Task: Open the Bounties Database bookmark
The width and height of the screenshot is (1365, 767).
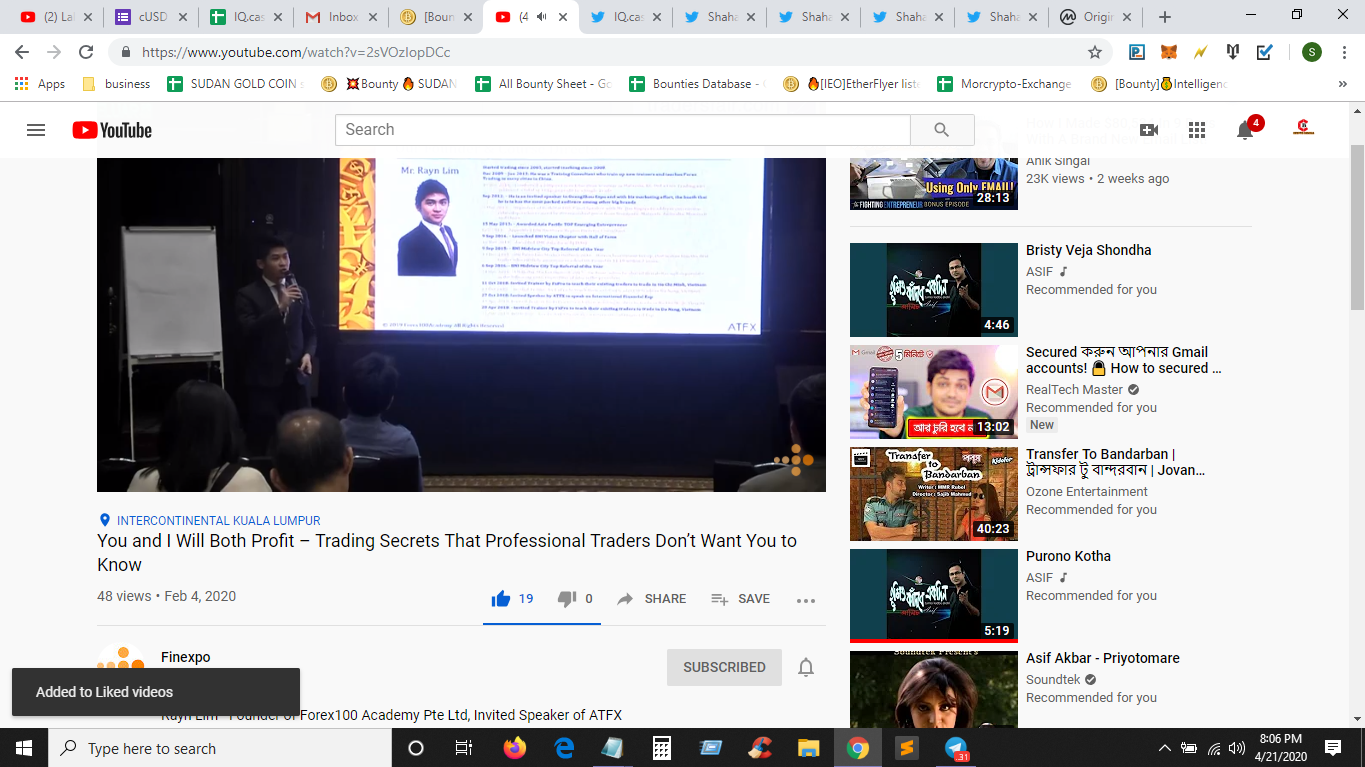Action: click(697, 84)
